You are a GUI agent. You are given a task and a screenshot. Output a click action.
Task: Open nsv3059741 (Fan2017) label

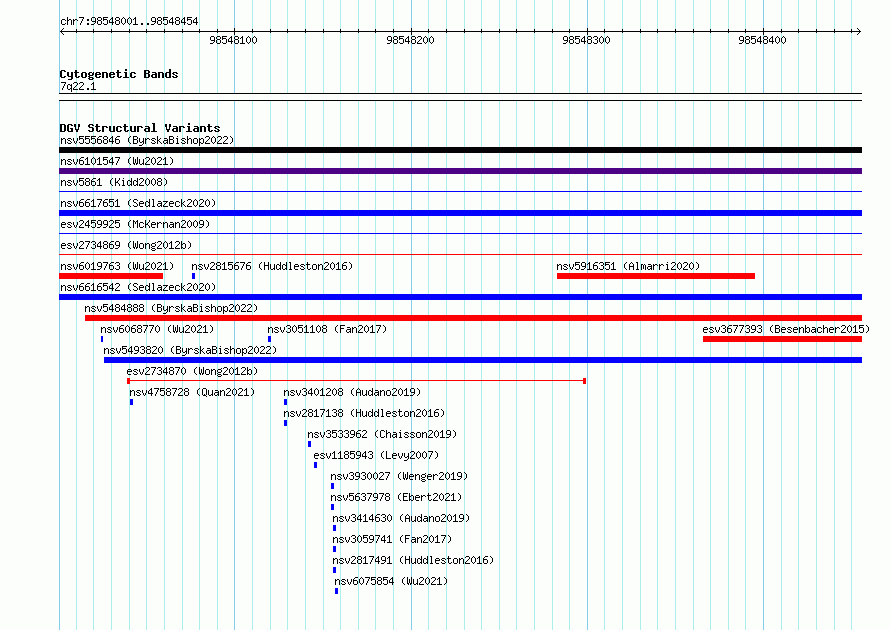pos(392,539)
